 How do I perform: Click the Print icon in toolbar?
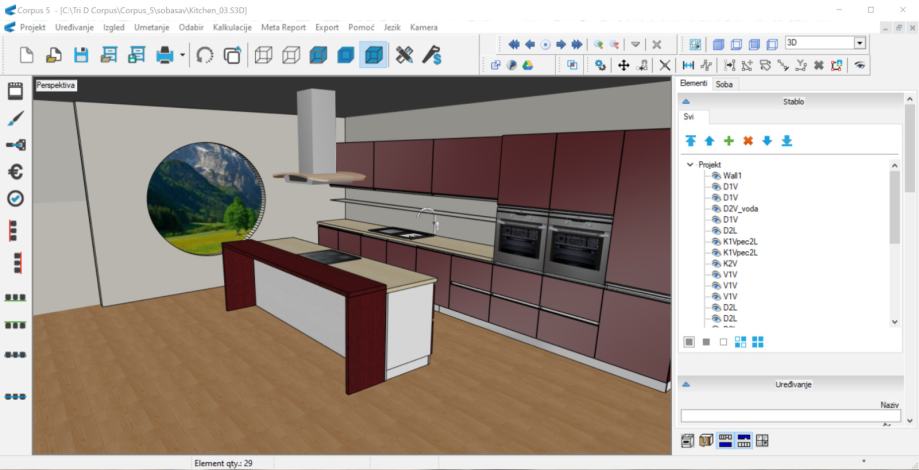163,56
